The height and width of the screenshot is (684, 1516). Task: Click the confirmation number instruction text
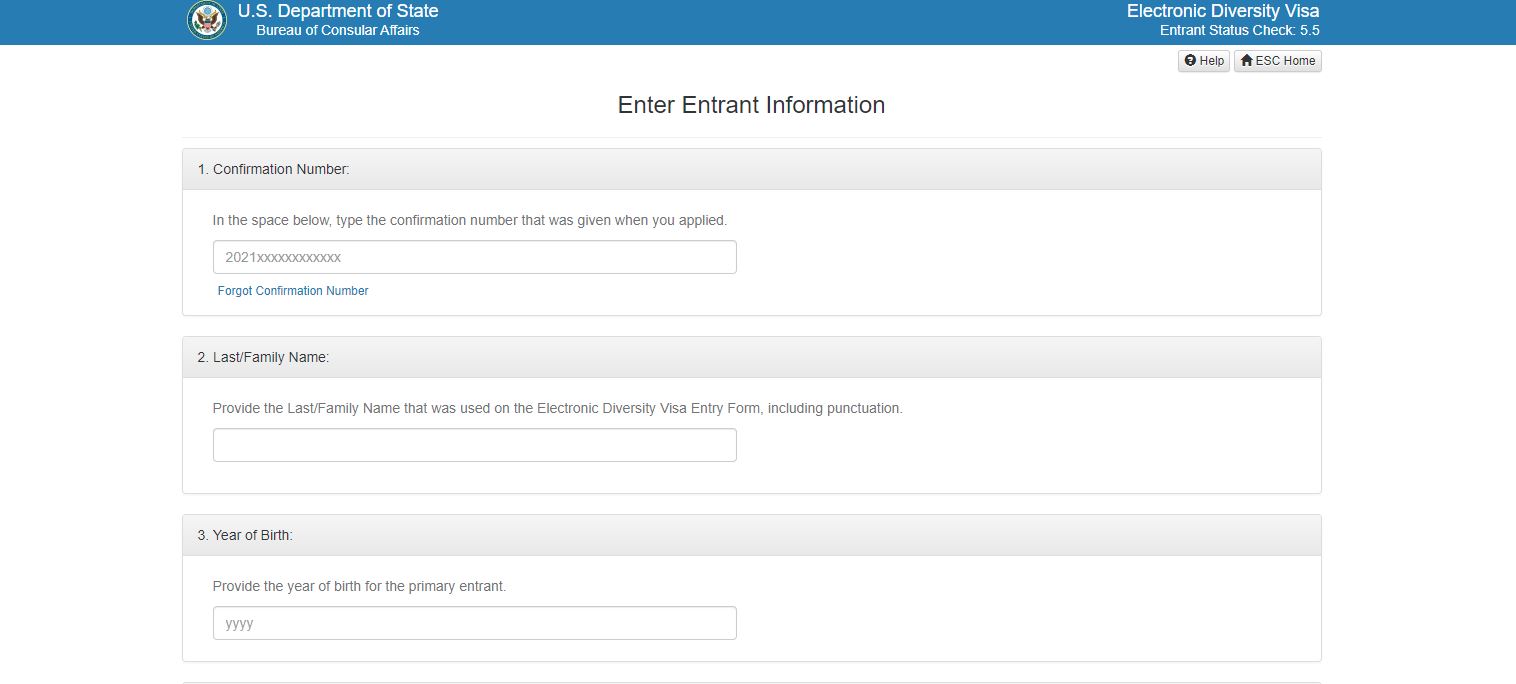469,220
